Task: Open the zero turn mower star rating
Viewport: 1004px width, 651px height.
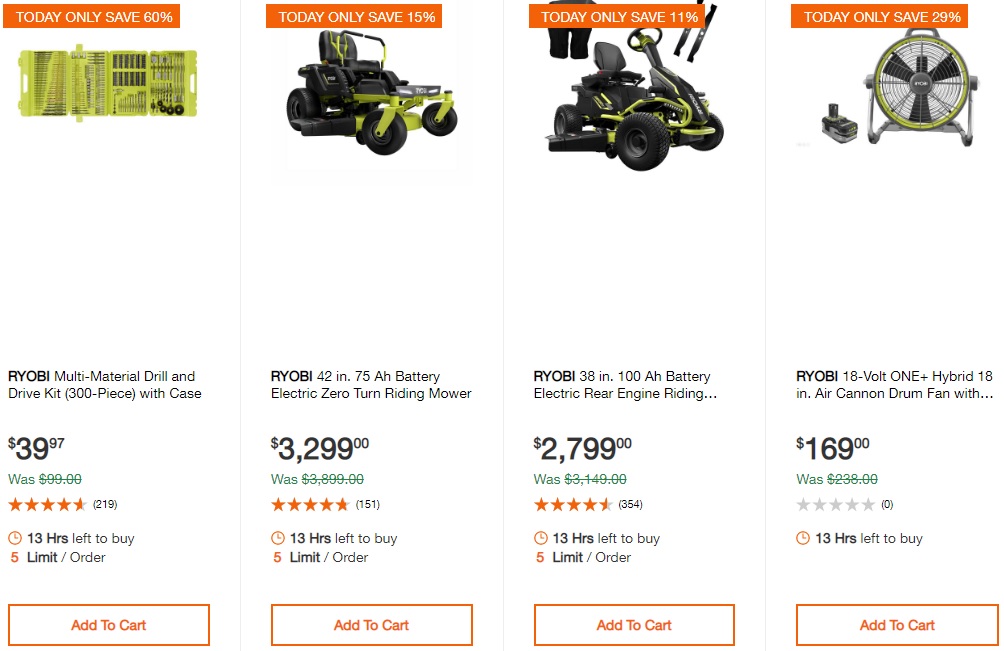Action: coord(325,504)
